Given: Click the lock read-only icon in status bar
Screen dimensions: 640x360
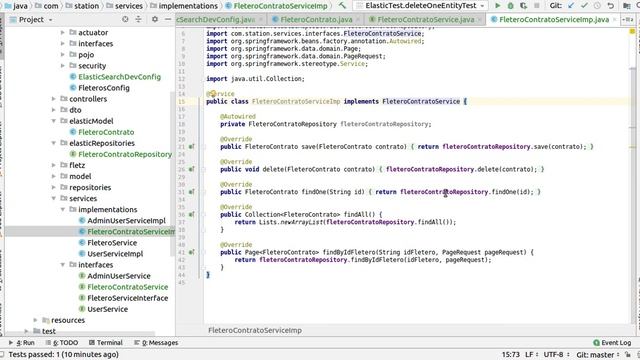Looking at the screenshot, I should pos(628,355).
